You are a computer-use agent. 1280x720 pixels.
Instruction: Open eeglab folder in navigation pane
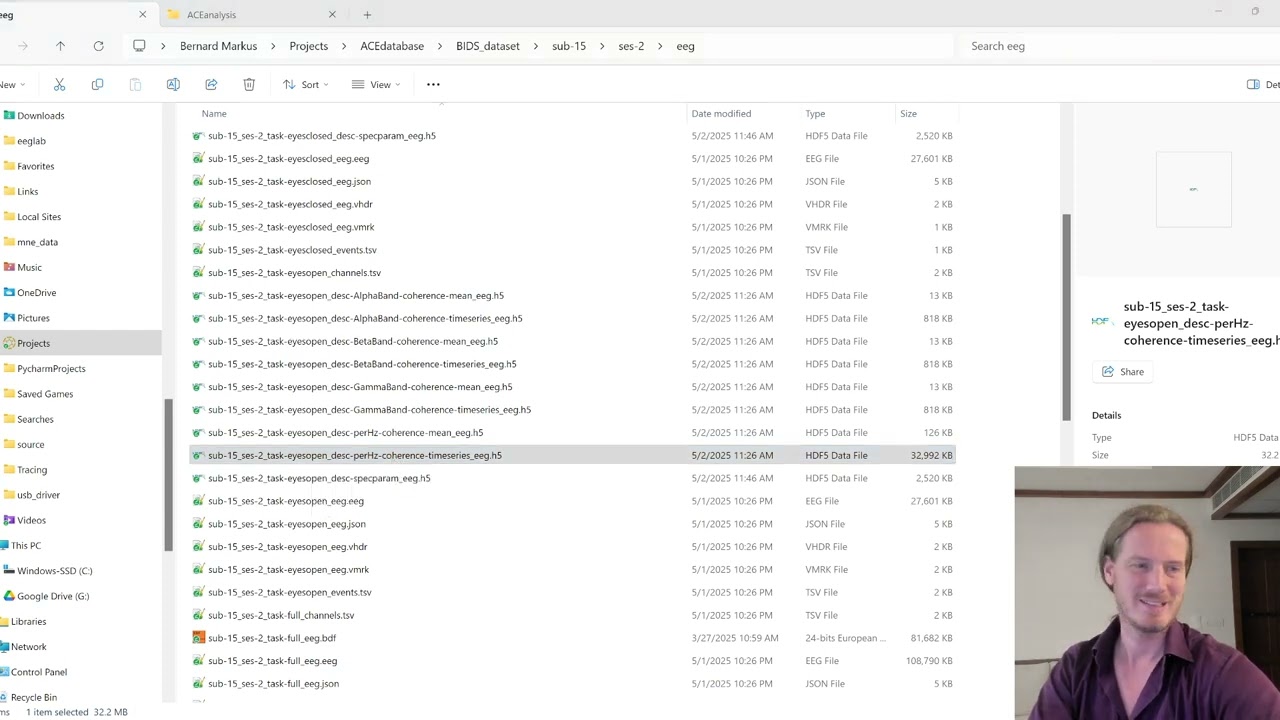31,141
